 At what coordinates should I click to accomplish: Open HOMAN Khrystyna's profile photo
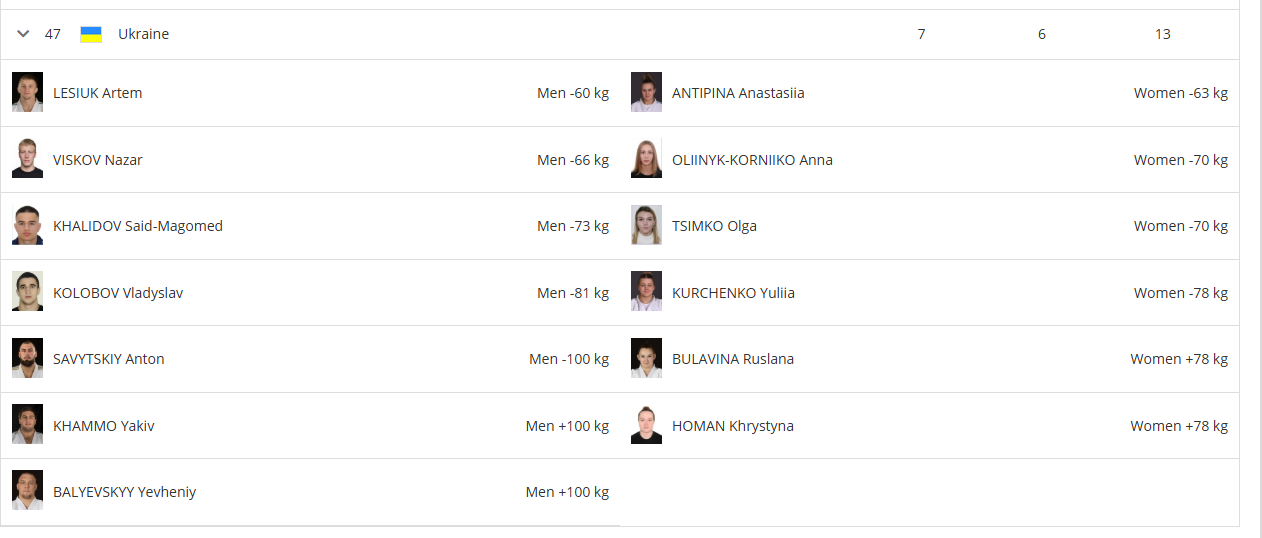pos(646,425)
